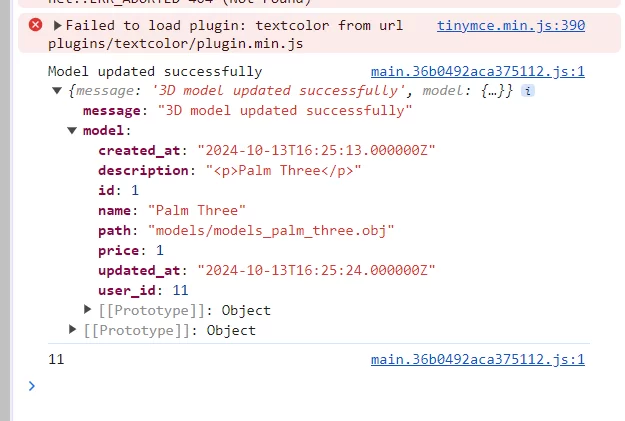625x421 pixels.
Task: Click the user_id property row
Action: click(x=143, y=290)
